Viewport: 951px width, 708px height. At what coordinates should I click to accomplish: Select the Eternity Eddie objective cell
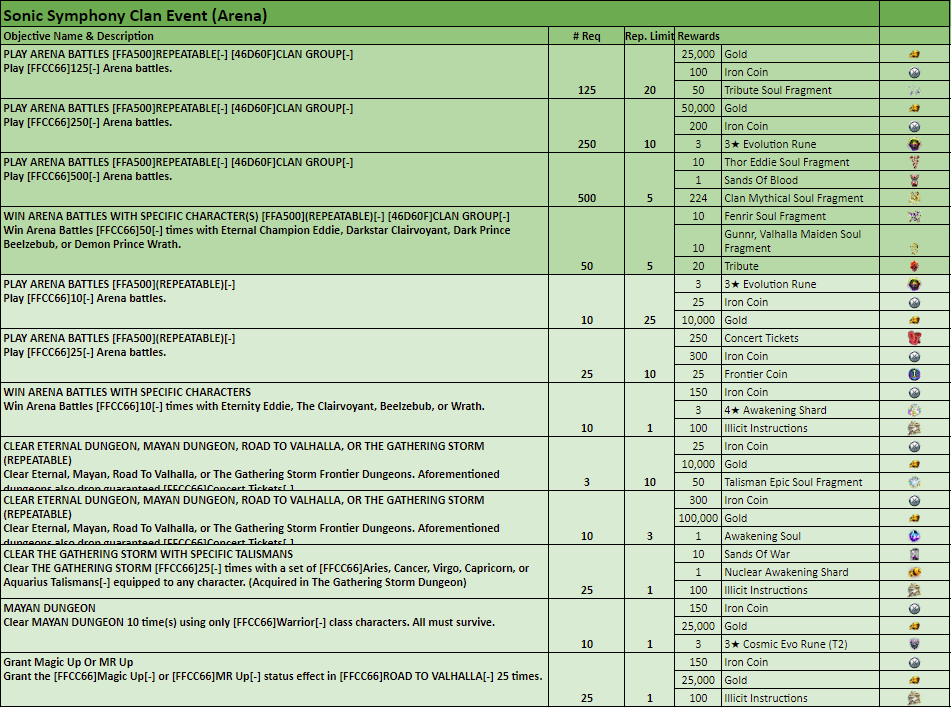(275, 410)
